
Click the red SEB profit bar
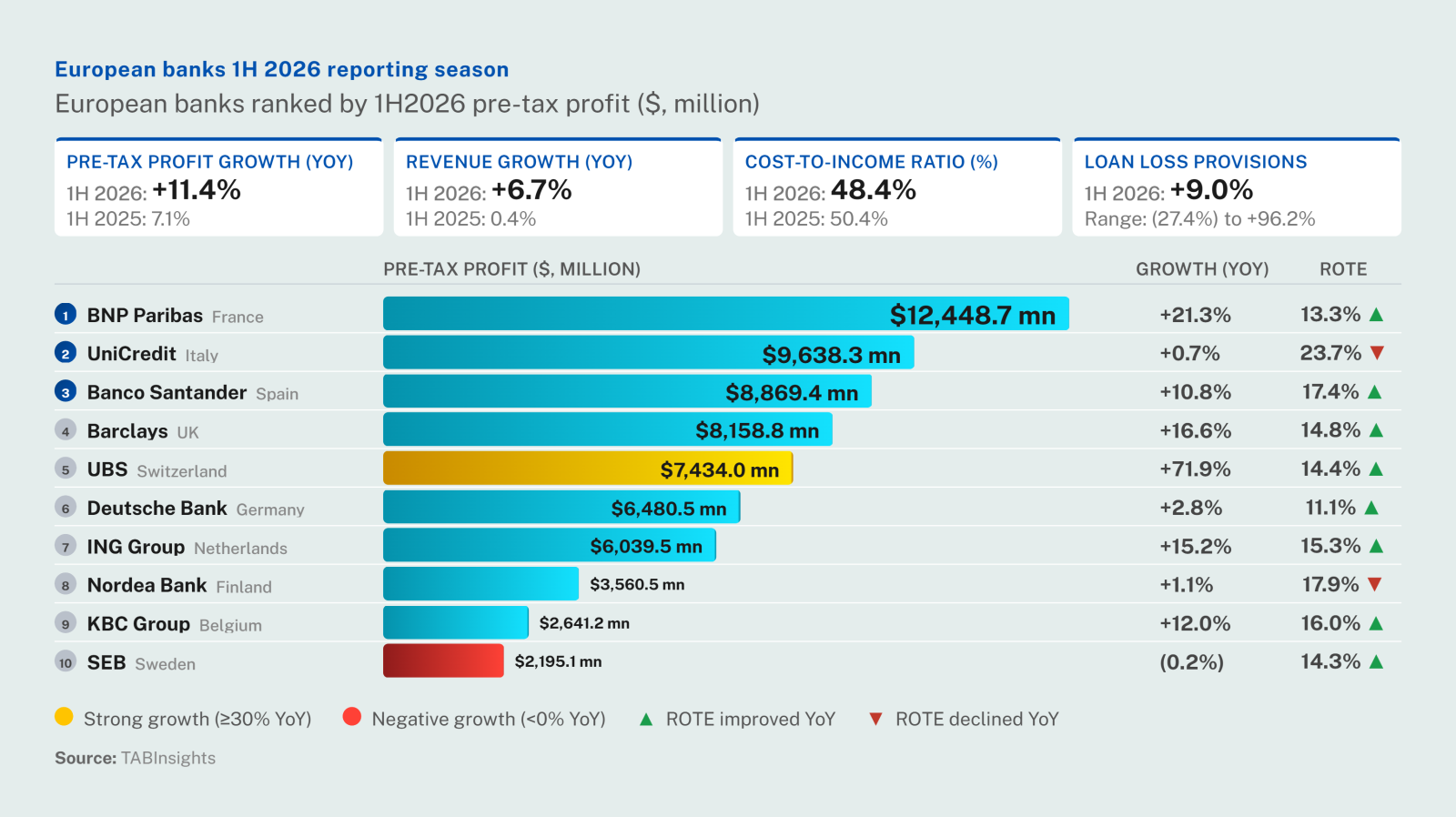click(x=443, y=661)
